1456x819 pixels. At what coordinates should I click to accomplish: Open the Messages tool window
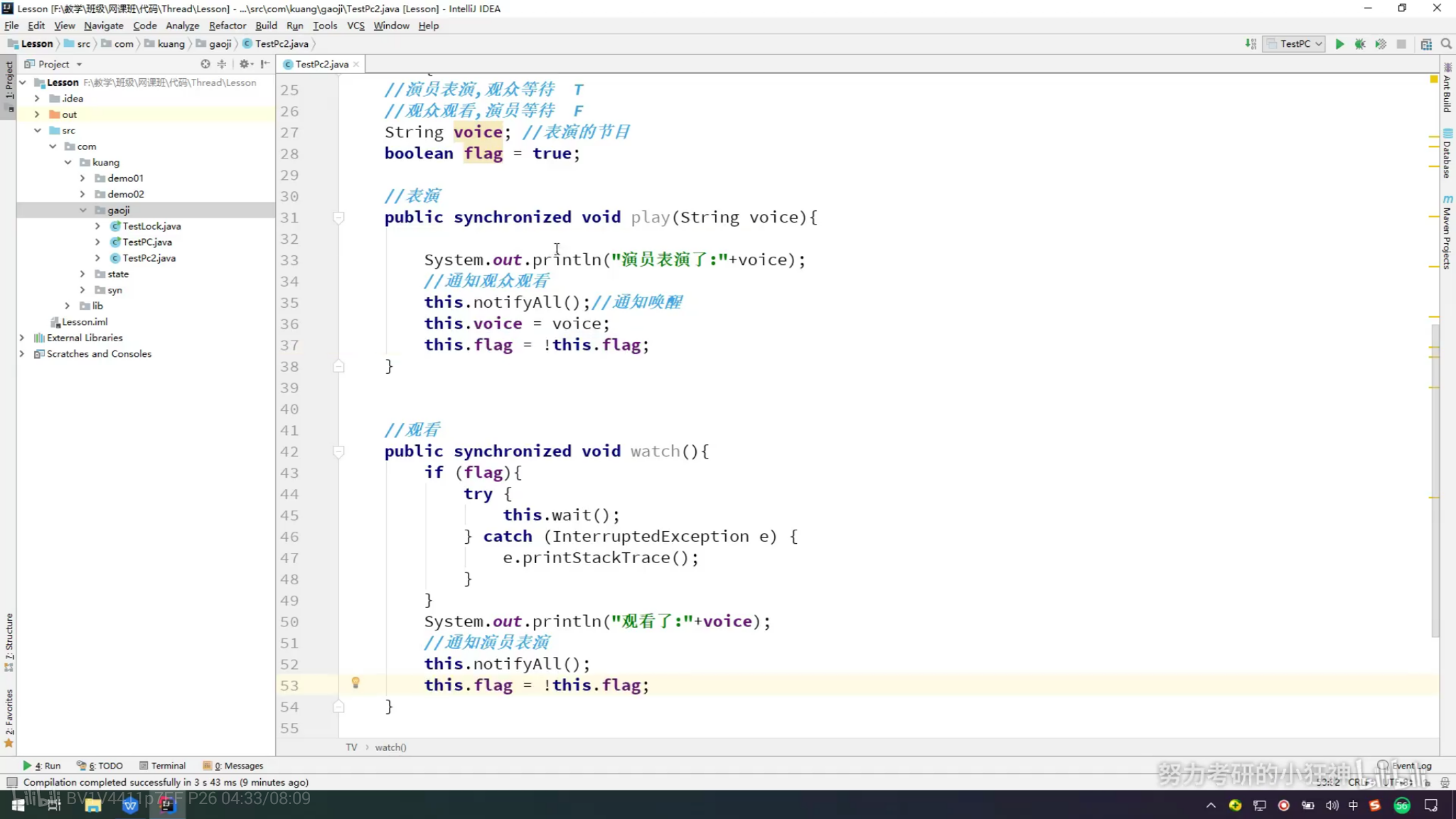tap(233, 766)
